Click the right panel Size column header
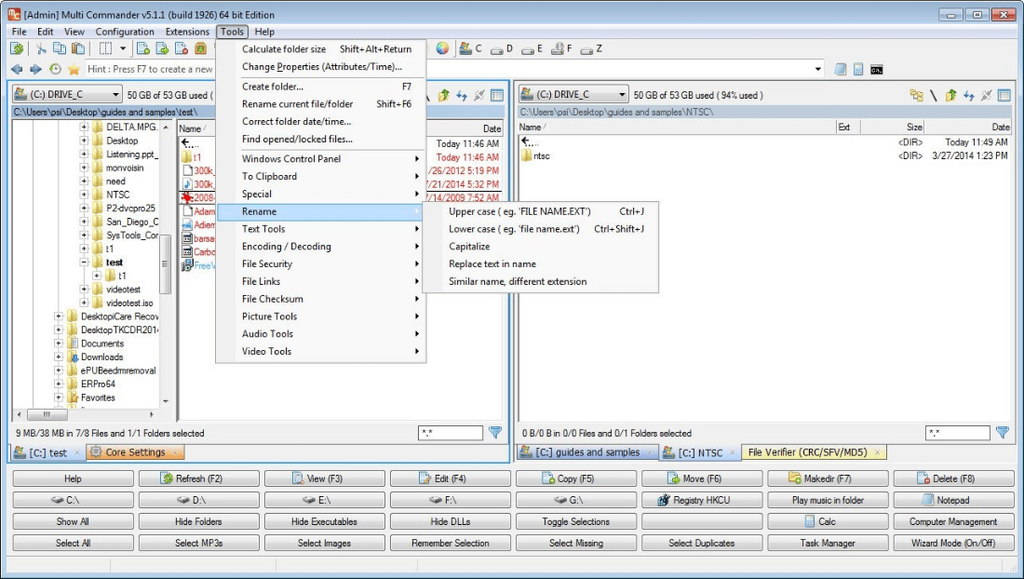This screenshot has width=1024, height=579. tap(891, 127)
